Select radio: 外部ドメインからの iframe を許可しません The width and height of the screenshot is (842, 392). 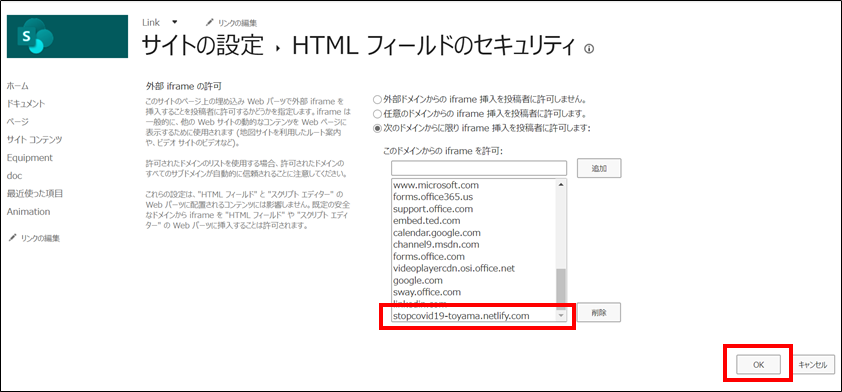tap(377, 100)
